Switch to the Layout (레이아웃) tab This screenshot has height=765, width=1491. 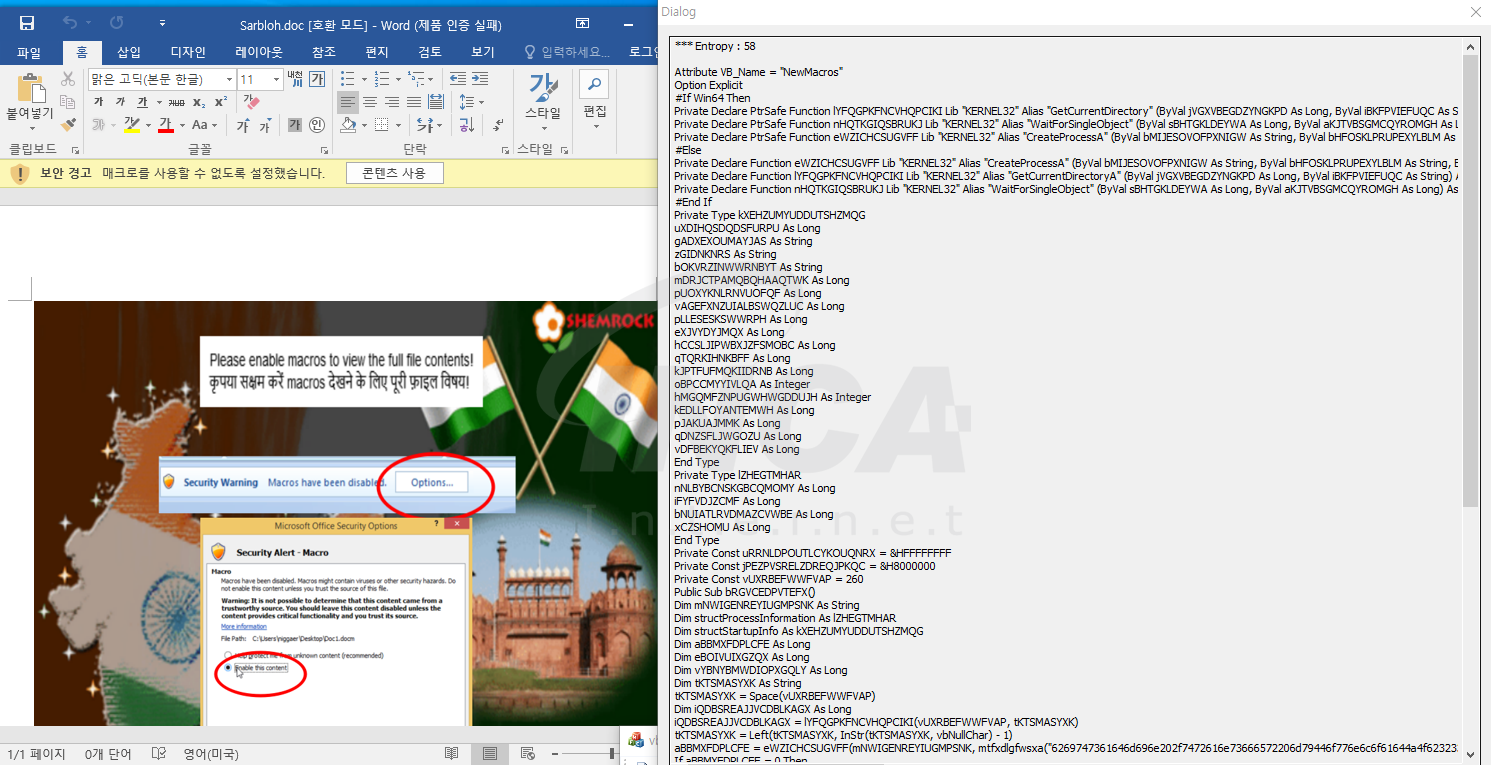pos(259,52)
